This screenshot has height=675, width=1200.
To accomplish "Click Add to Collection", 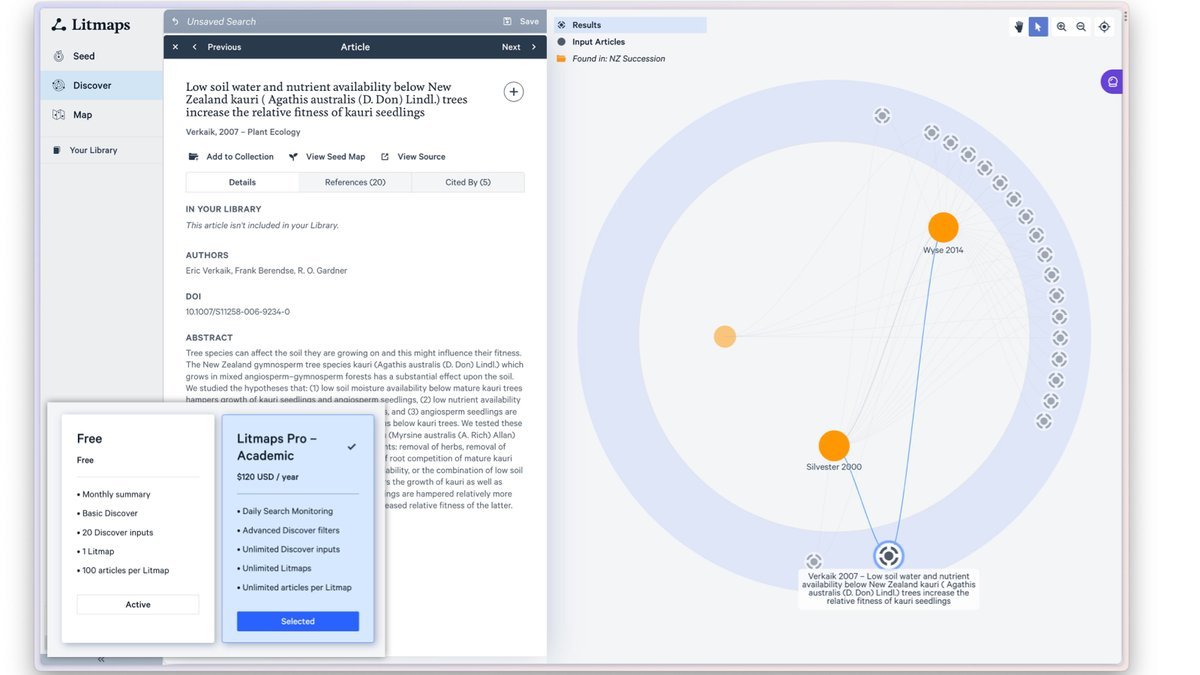I will pyautogui.click(x=232, y=157).
